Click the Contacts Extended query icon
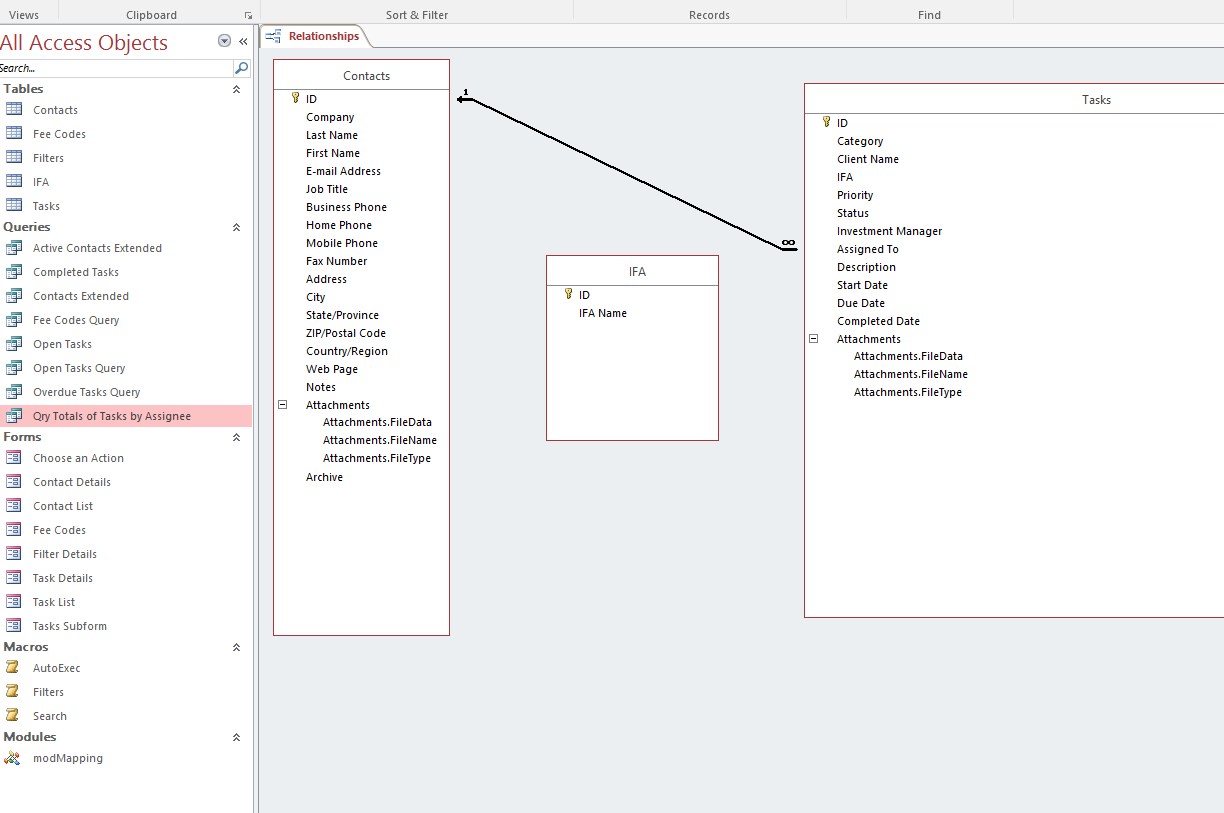 (14, 295)
